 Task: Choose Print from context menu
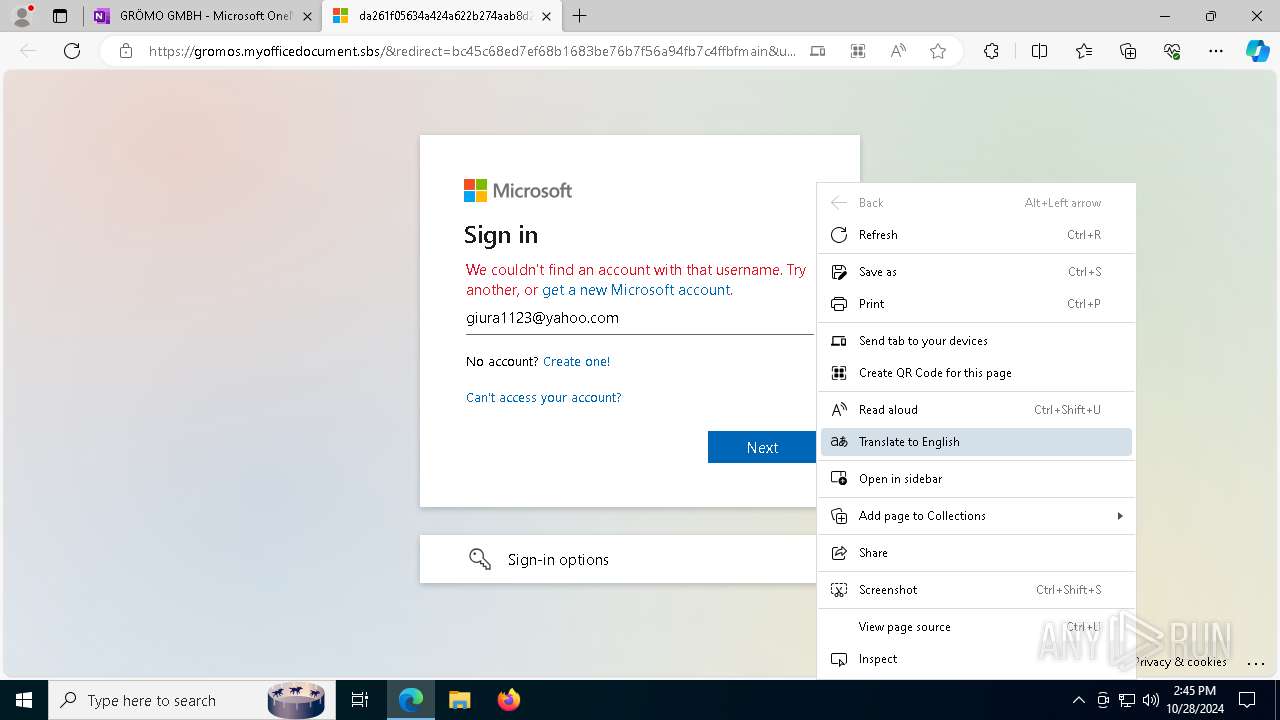[x=976, y=304]
